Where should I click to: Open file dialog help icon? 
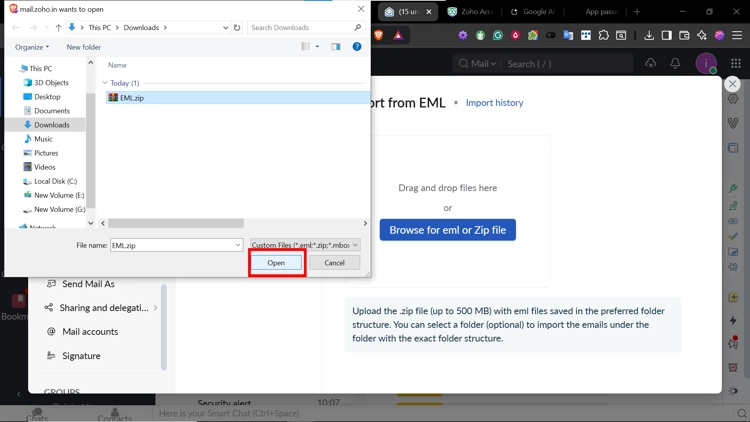point(357,46)
